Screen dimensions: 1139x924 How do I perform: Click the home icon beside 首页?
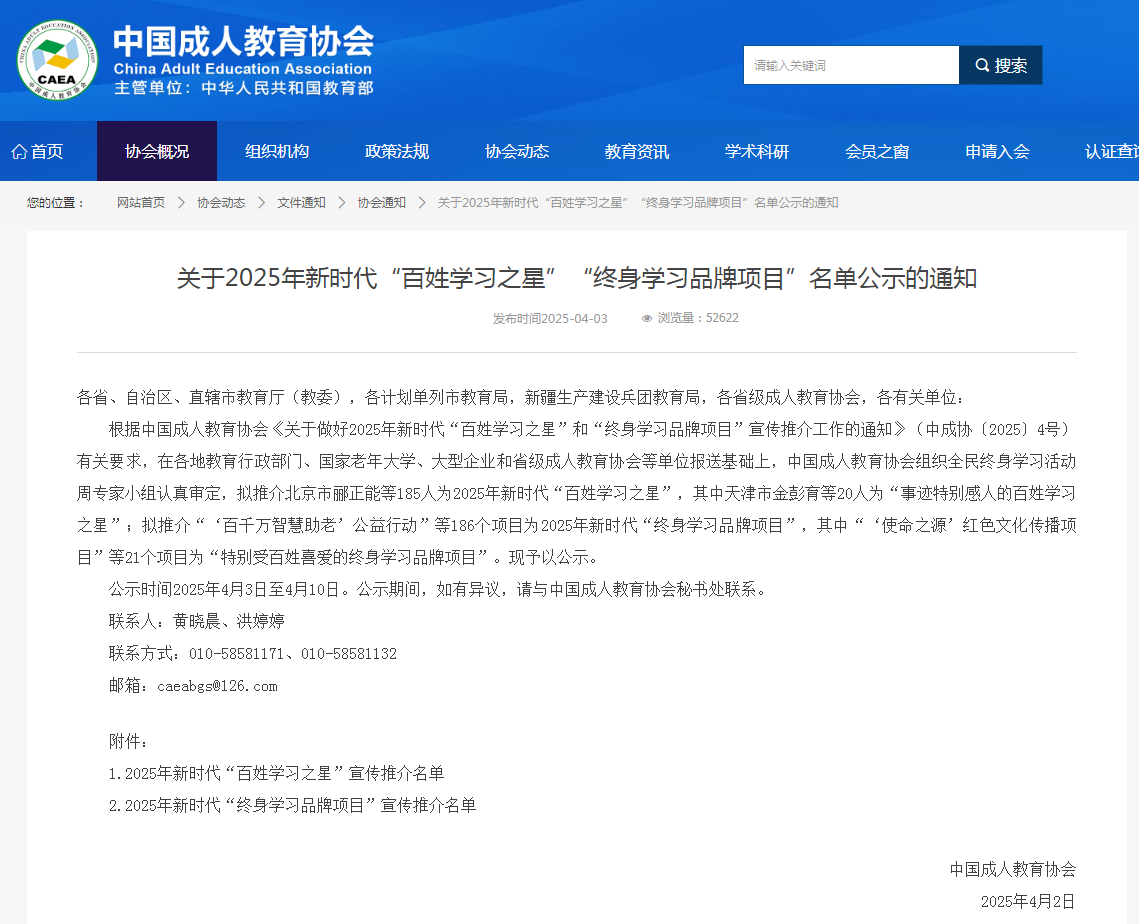tap(20, 152)
